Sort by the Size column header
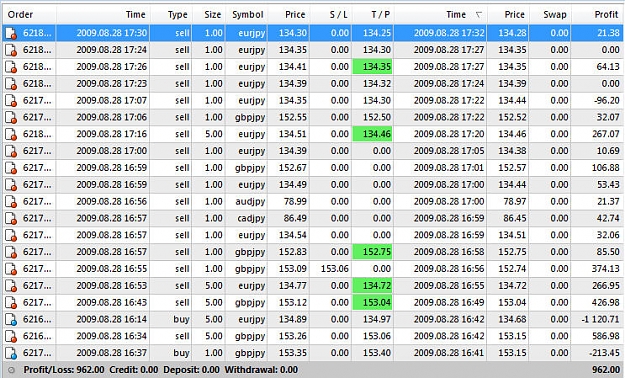Viewport: 625px width, 378px height. 212,15
